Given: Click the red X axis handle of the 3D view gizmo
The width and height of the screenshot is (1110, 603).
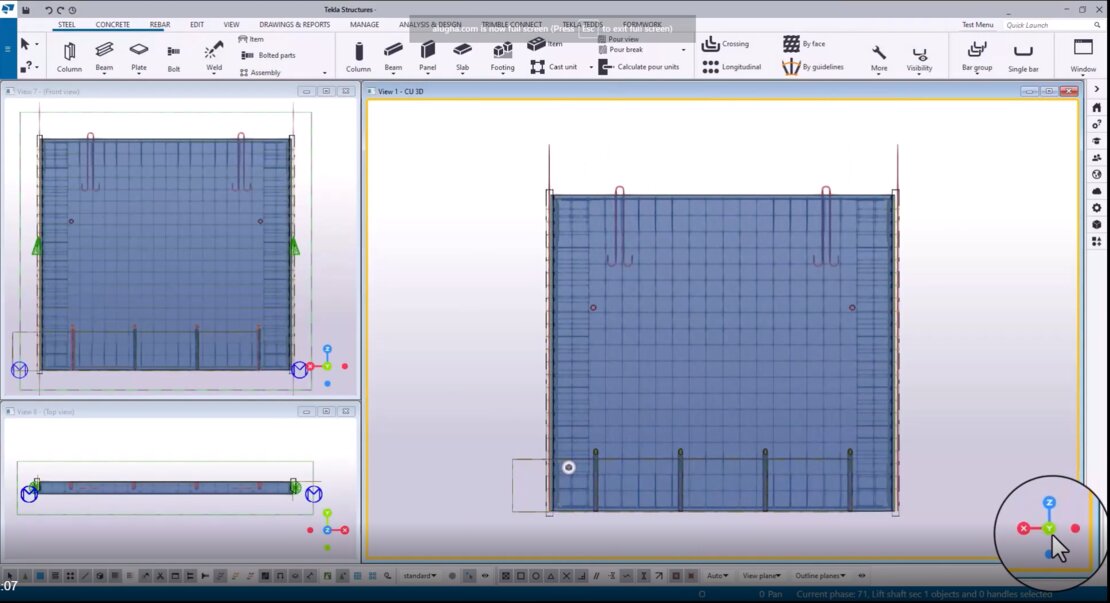Looking at the screenshot, I should 1024,528.
